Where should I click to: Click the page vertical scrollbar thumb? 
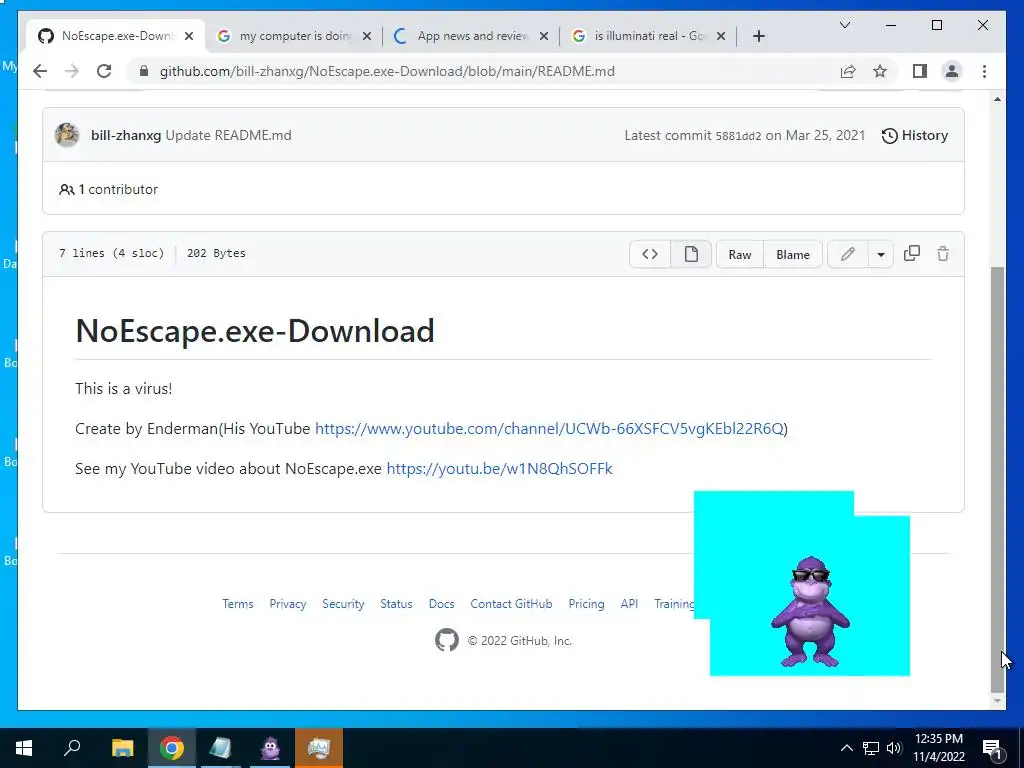[997, 480]
